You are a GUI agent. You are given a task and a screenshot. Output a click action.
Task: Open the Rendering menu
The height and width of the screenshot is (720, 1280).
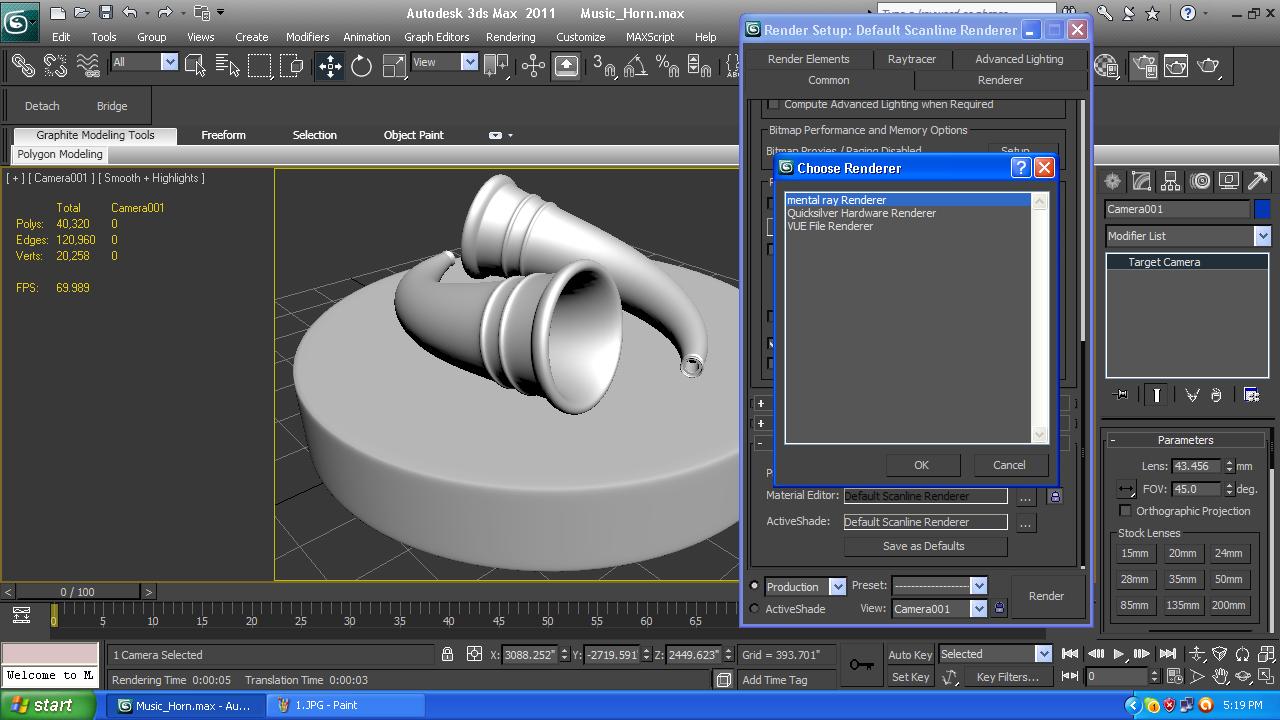click(x=510, y=37)
